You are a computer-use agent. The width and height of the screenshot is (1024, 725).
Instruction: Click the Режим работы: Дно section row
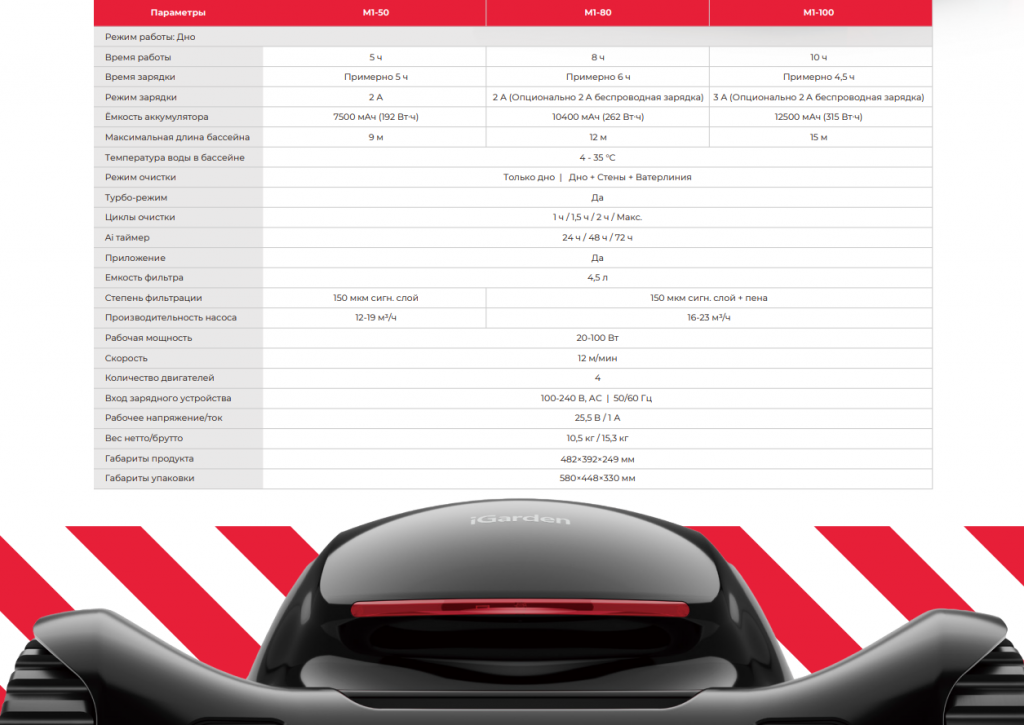(513, 37)
